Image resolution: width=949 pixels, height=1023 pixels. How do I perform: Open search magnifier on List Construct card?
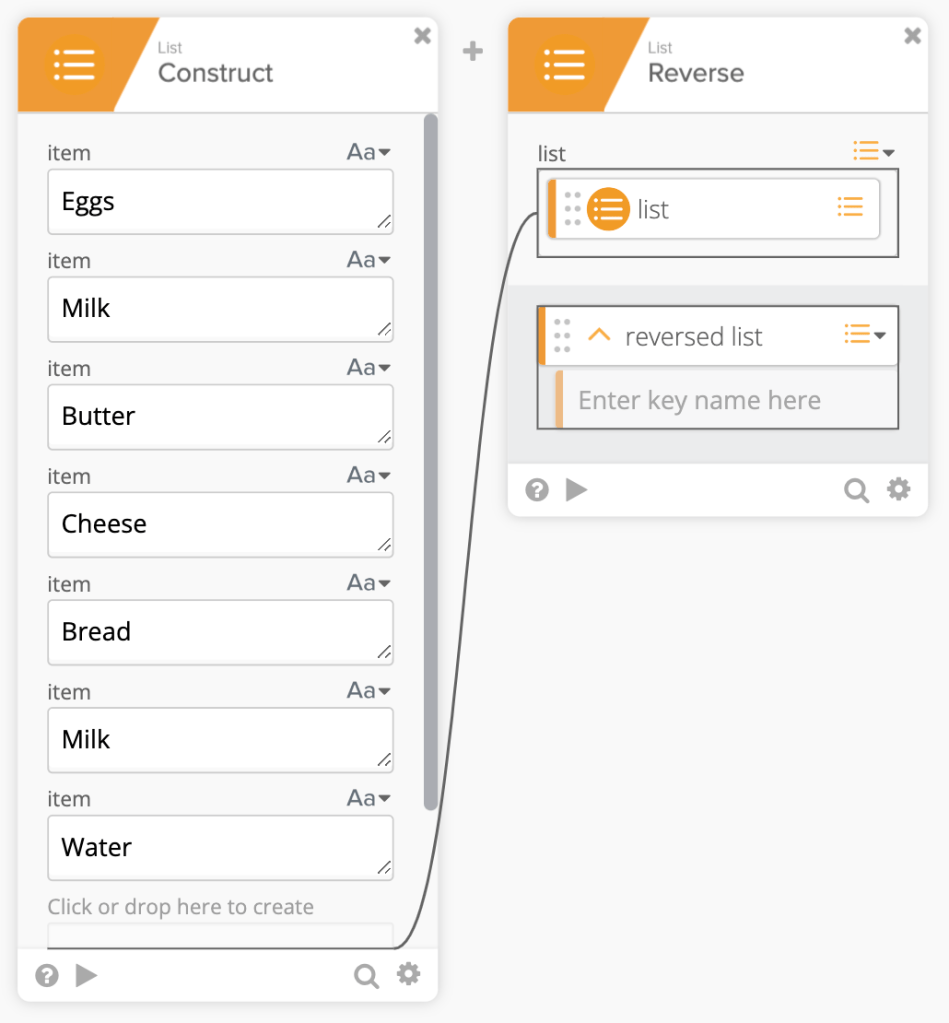click(367, 975)
